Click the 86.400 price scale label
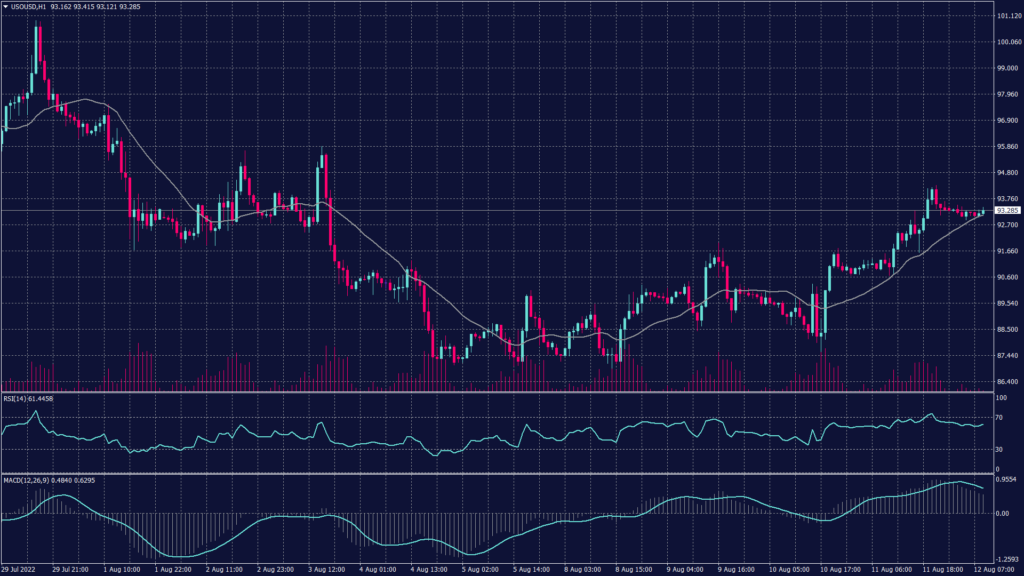 pos(1007,381)
